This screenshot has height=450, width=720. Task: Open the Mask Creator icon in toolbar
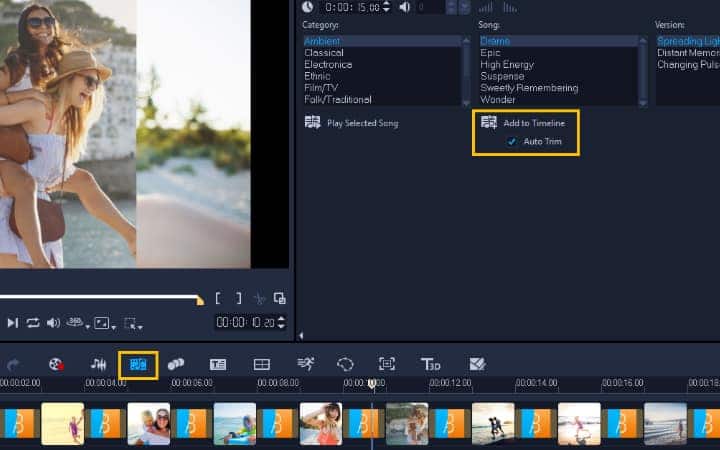345,364
